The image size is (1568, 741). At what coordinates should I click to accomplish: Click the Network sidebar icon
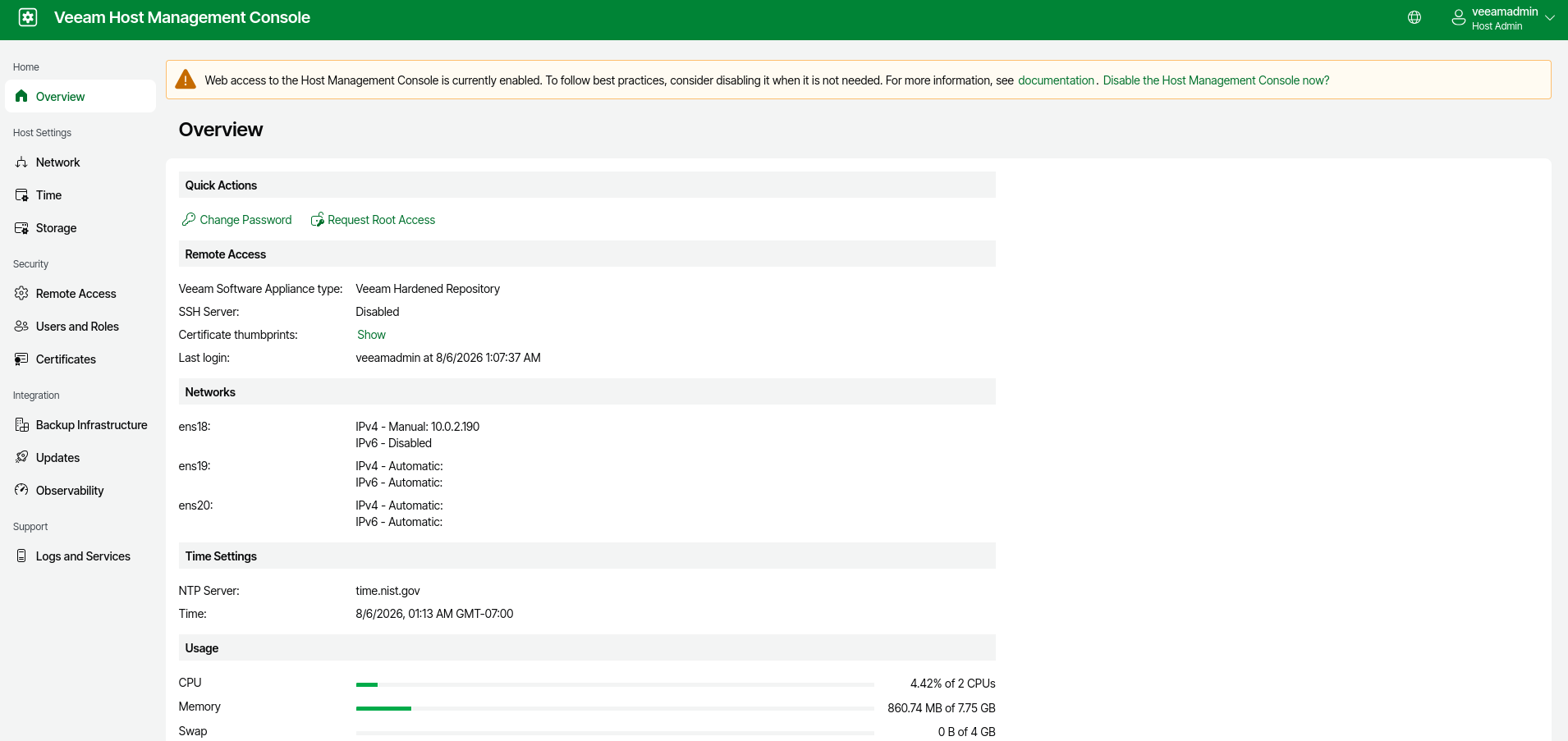tap(21, 162)
